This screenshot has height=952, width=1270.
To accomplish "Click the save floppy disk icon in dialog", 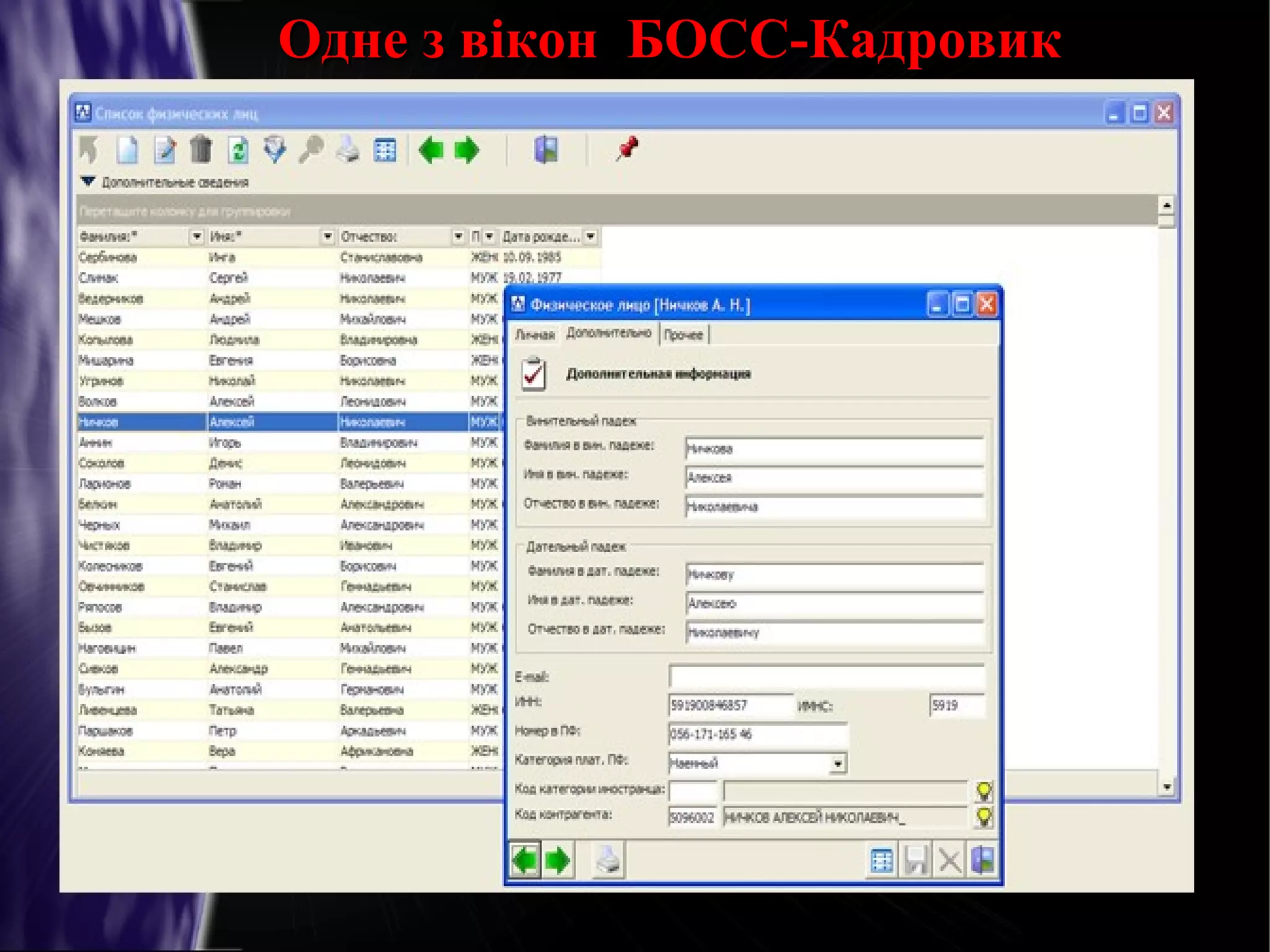I will click(x=915, y=861).
